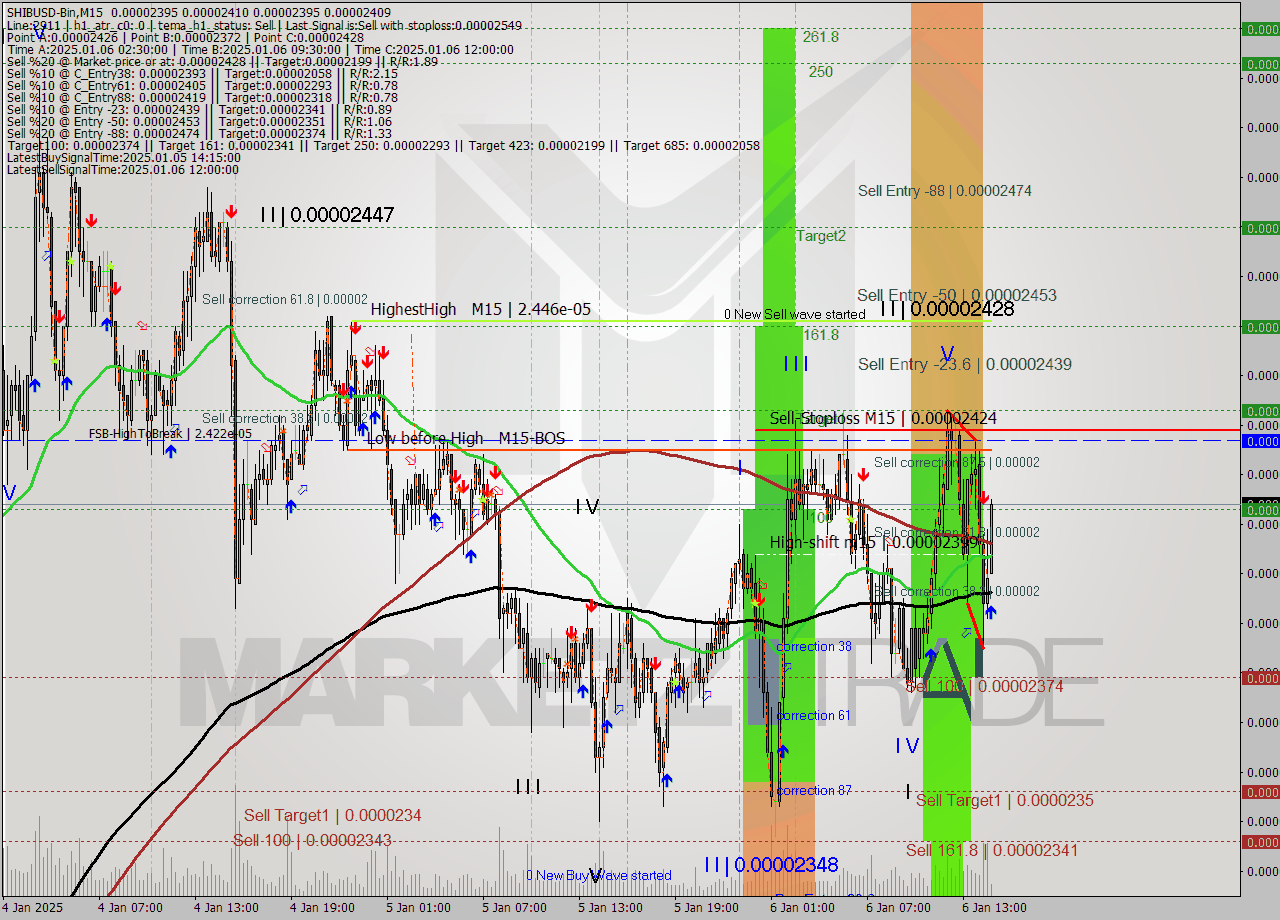Click the 'Target2' label on green zone
The image size is (1280, 920).
[x=821, y=236]
